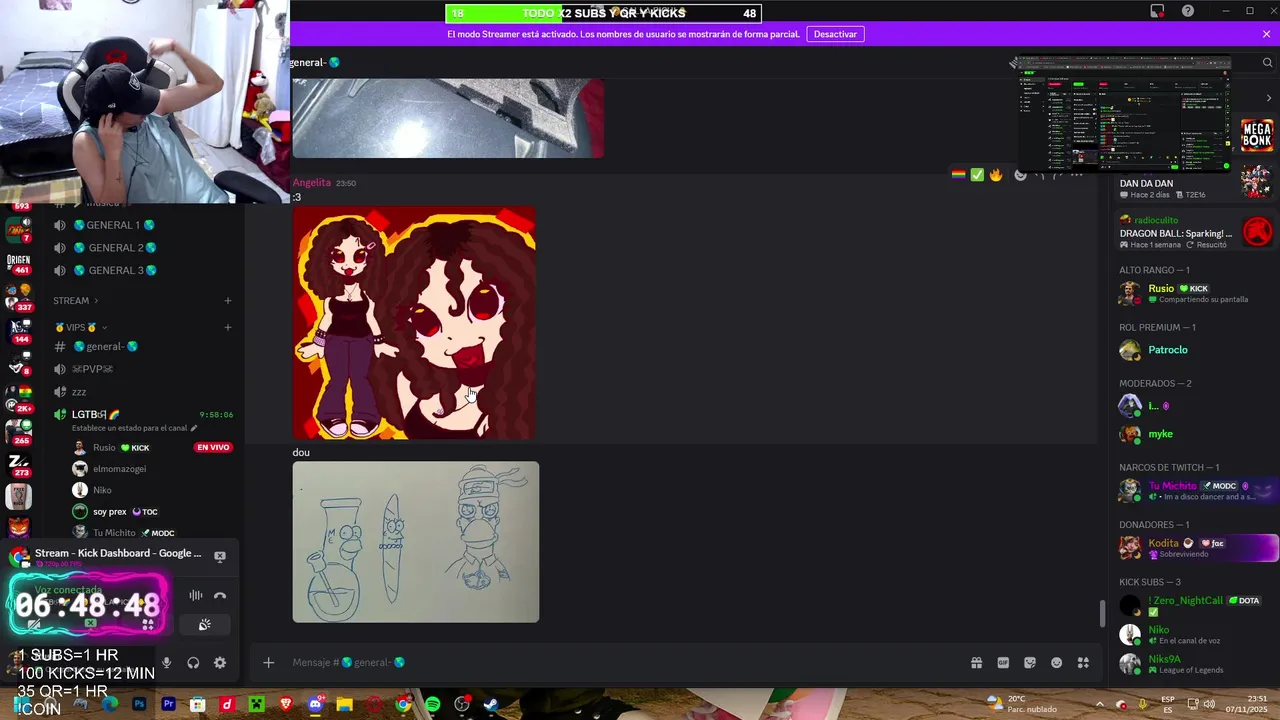1280x720 pixels.
Task: Expand the STREAM category
Action: pyautogui.click(x=77, y=300)
